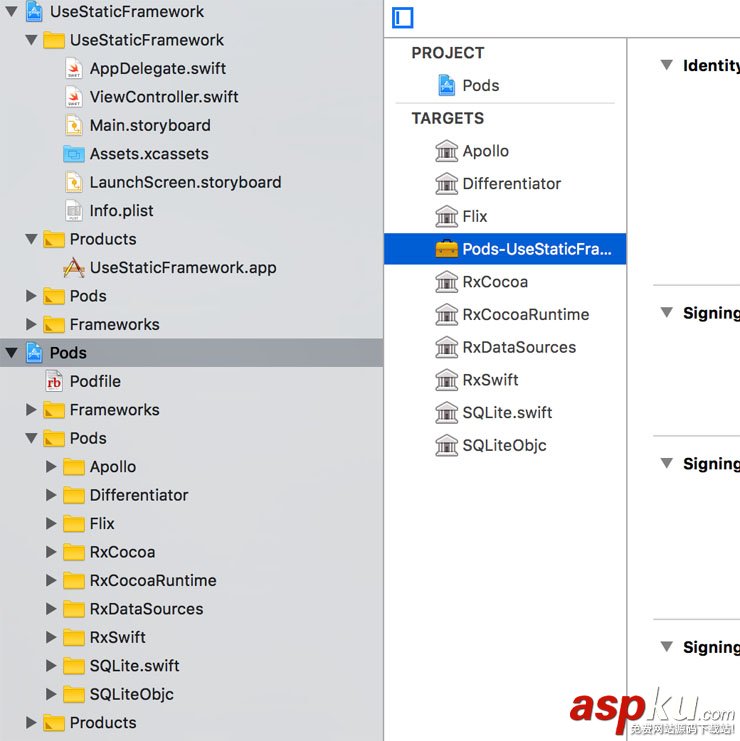
Task: Expand Frameworks folder under Pods project
Action: (x=31, y=410)
